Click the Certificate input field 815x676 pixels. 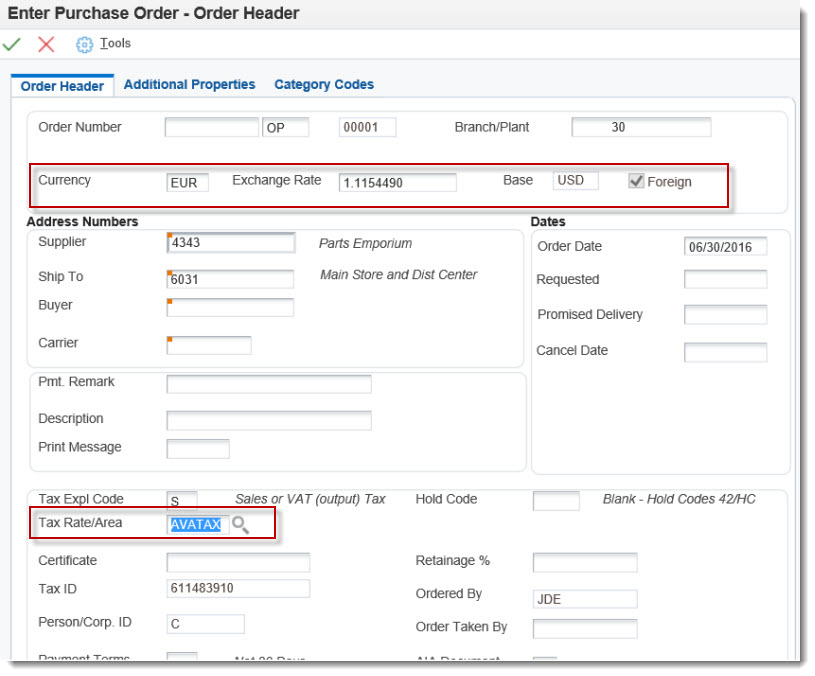(238, 563)
